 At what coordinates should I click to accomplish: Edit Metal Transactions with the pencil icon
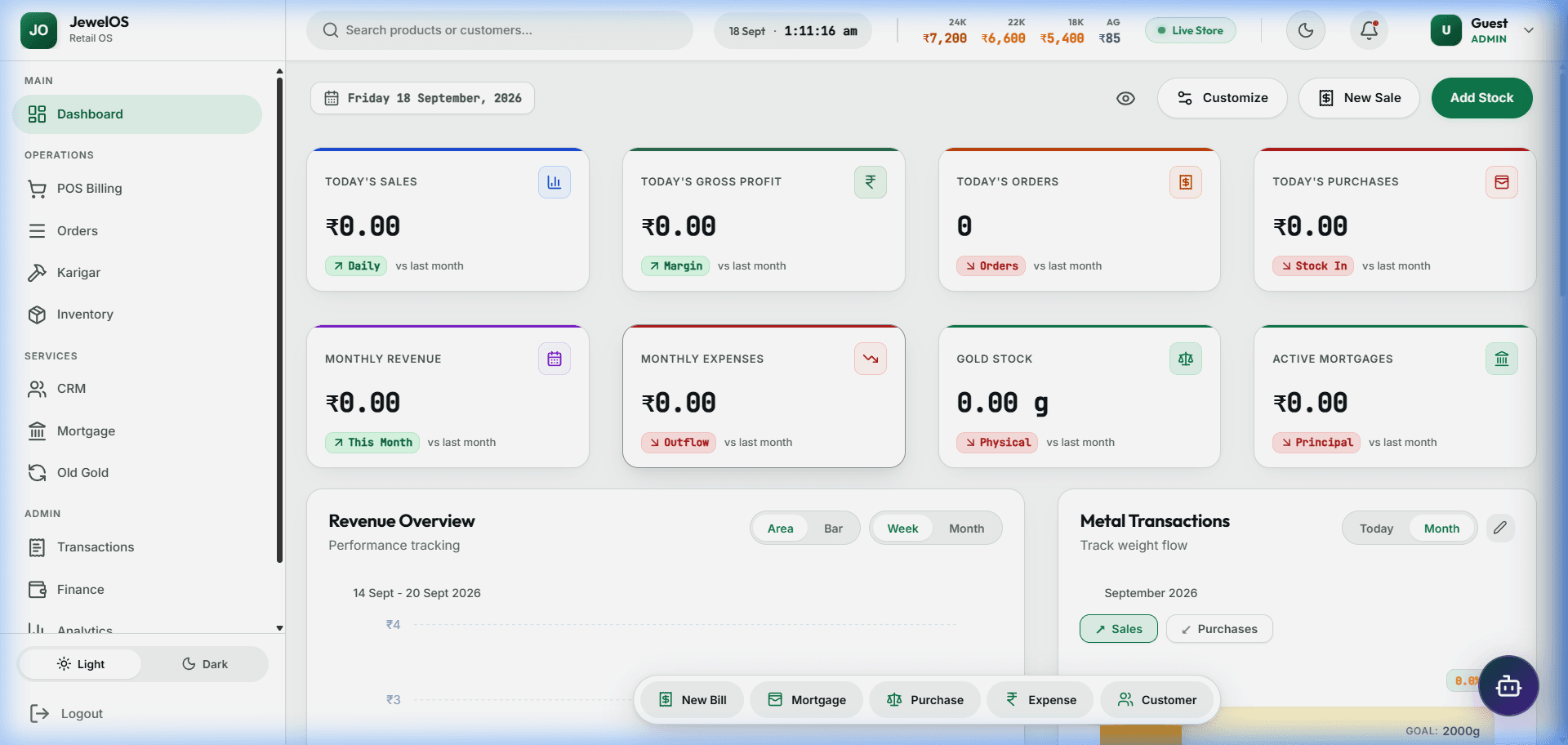coord(1500,528)
